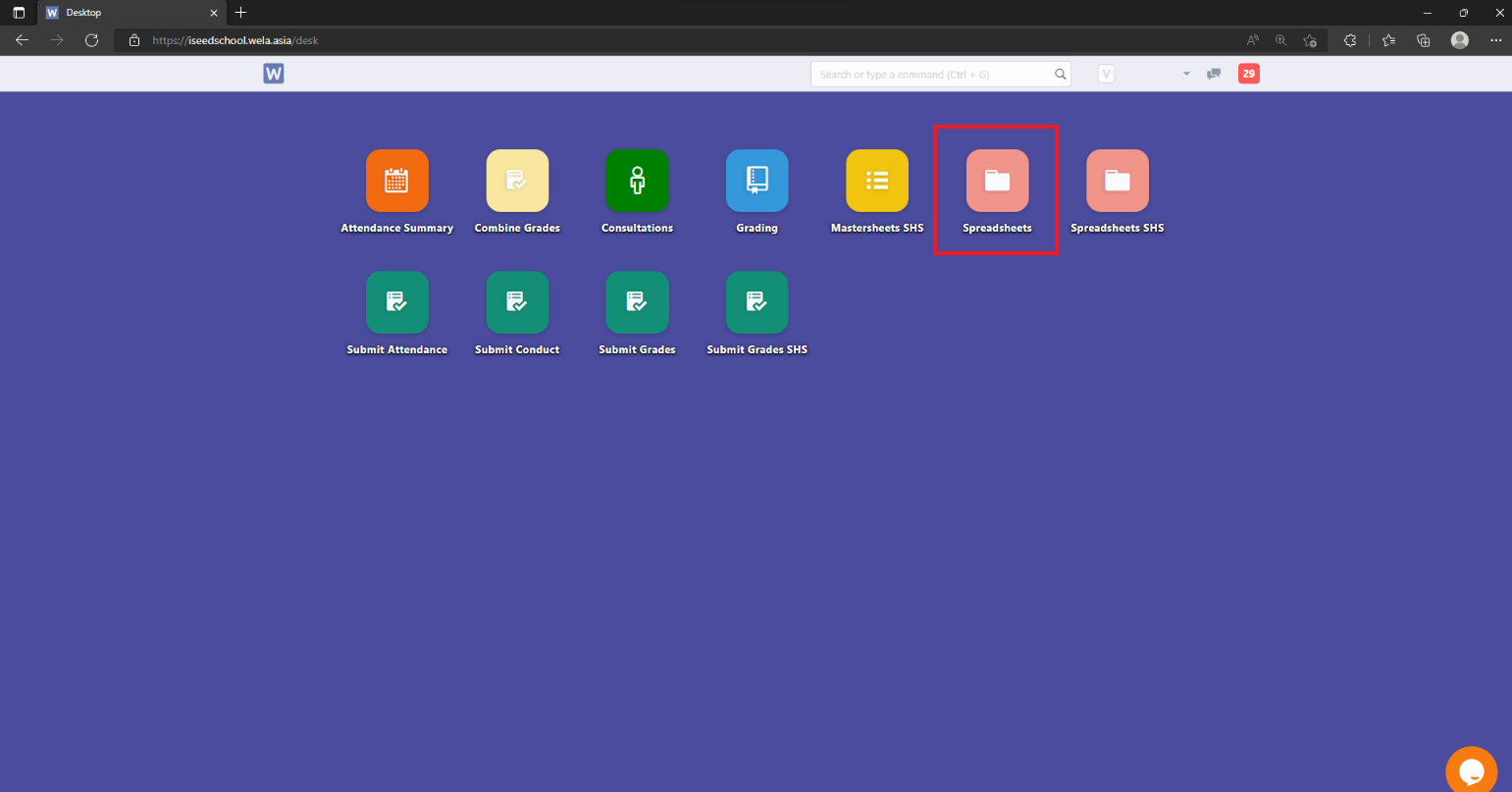Open the Attendance Summary module

(x=396, y=181)
